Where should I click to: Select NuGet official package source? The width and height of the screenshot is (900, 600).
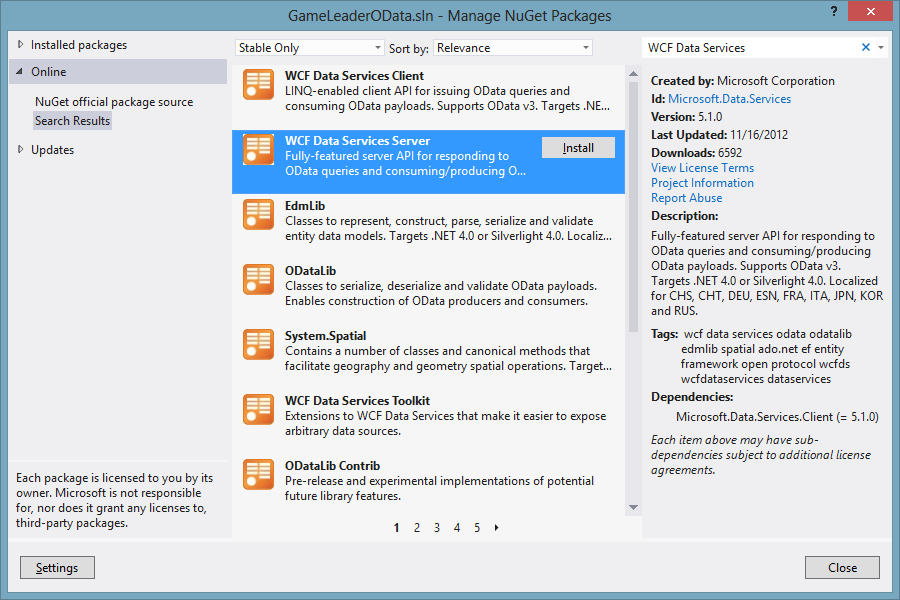114,102
